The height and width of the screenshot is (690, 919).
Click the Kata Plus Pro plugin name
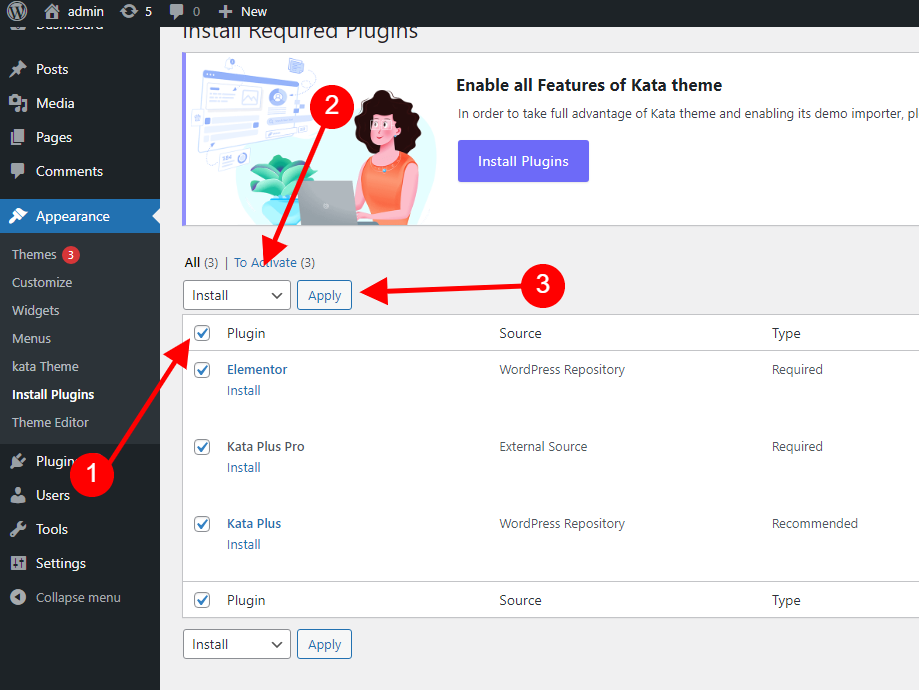266,447
